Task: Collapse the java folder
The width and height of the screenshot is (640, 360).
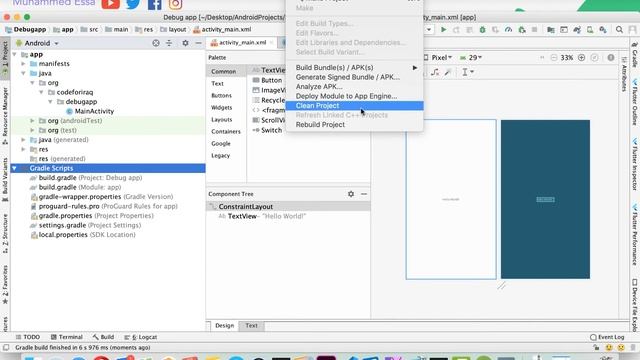Action: coord(23,73)
